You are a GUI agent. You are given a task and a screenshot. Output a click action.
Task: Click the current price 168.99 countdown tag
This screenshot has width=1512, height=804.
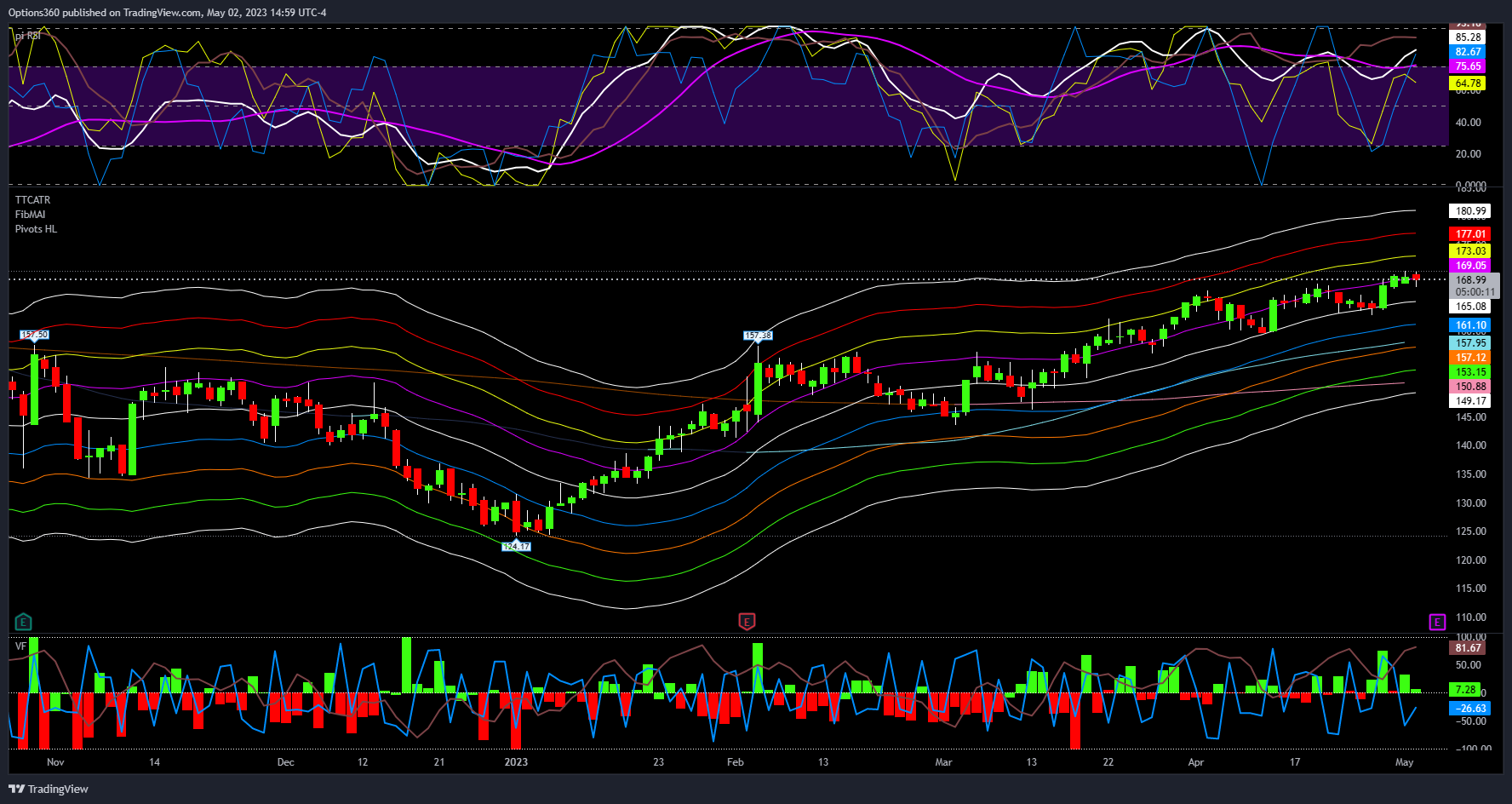coord(1475,286)
